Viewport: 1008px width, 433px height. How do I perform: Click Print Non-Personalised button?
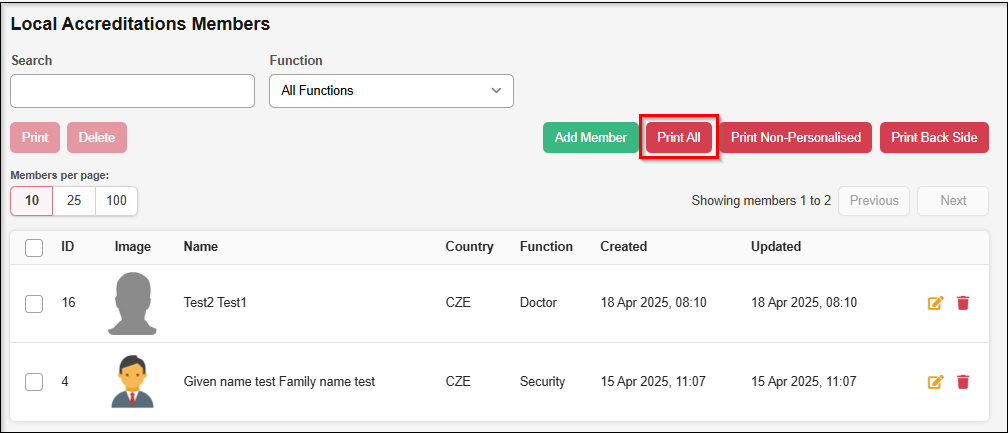coord(795,138)
